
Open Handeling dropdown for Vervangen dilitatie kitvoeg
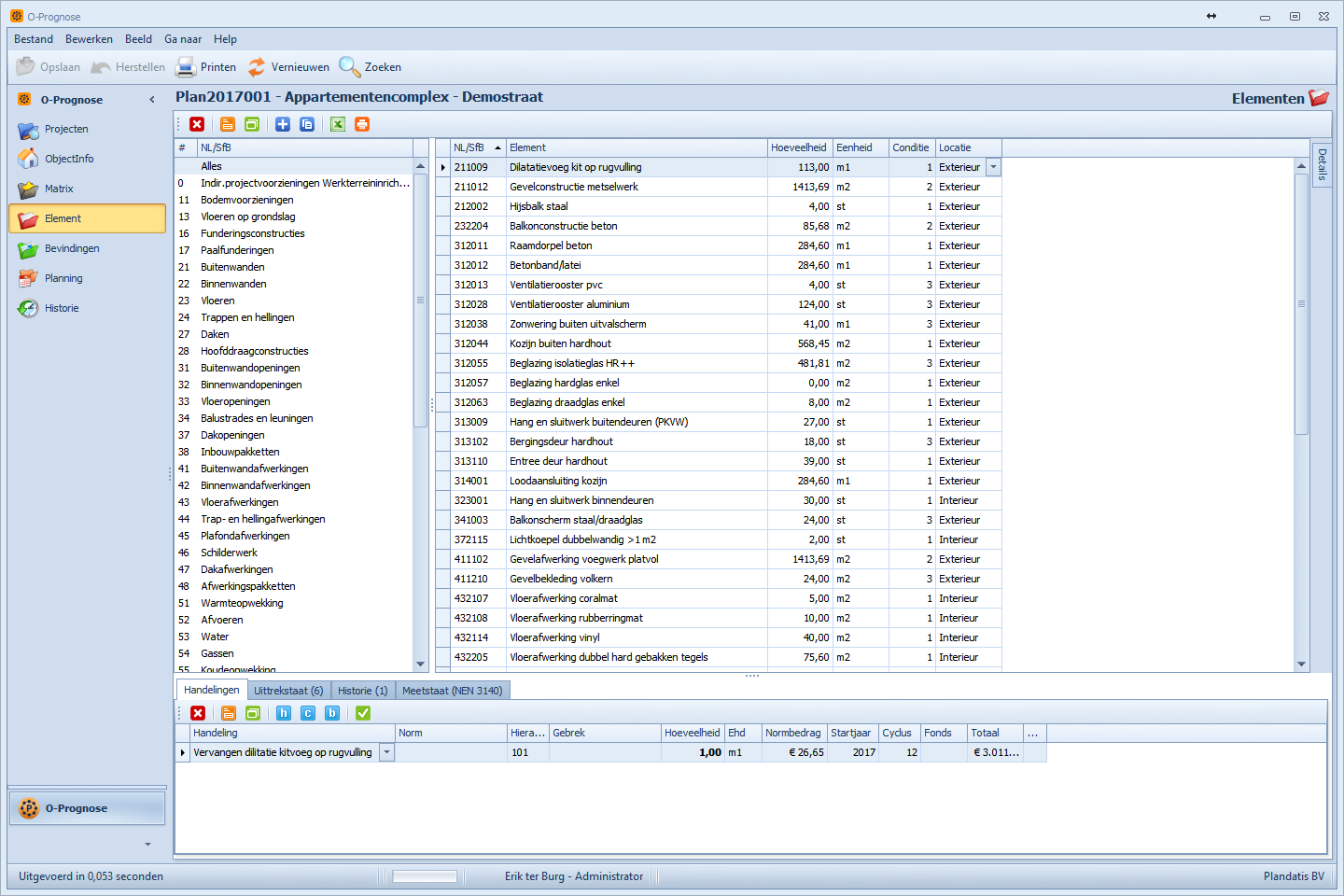coord(386,752)
